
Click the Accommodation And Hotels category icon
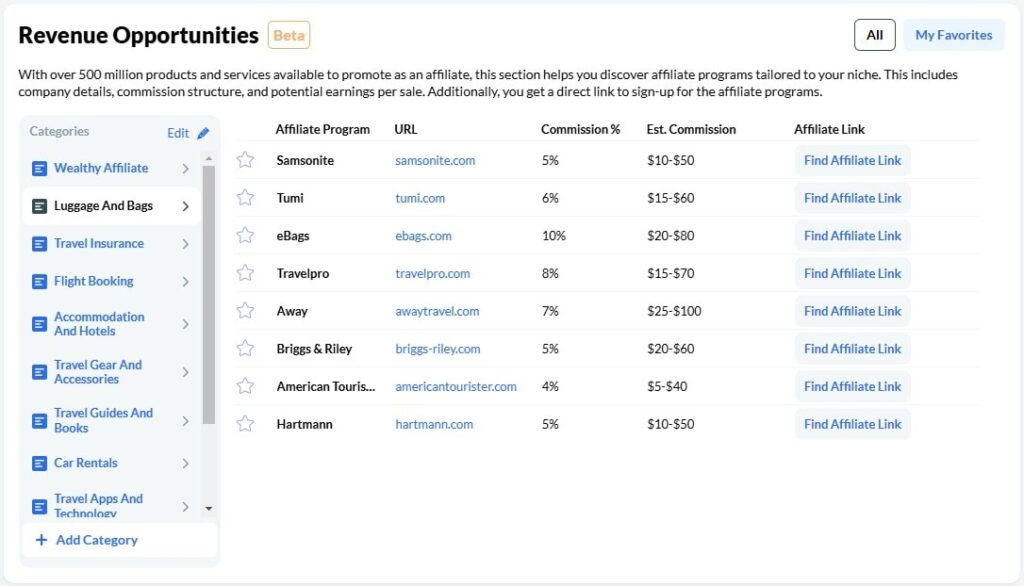(39, 324)
